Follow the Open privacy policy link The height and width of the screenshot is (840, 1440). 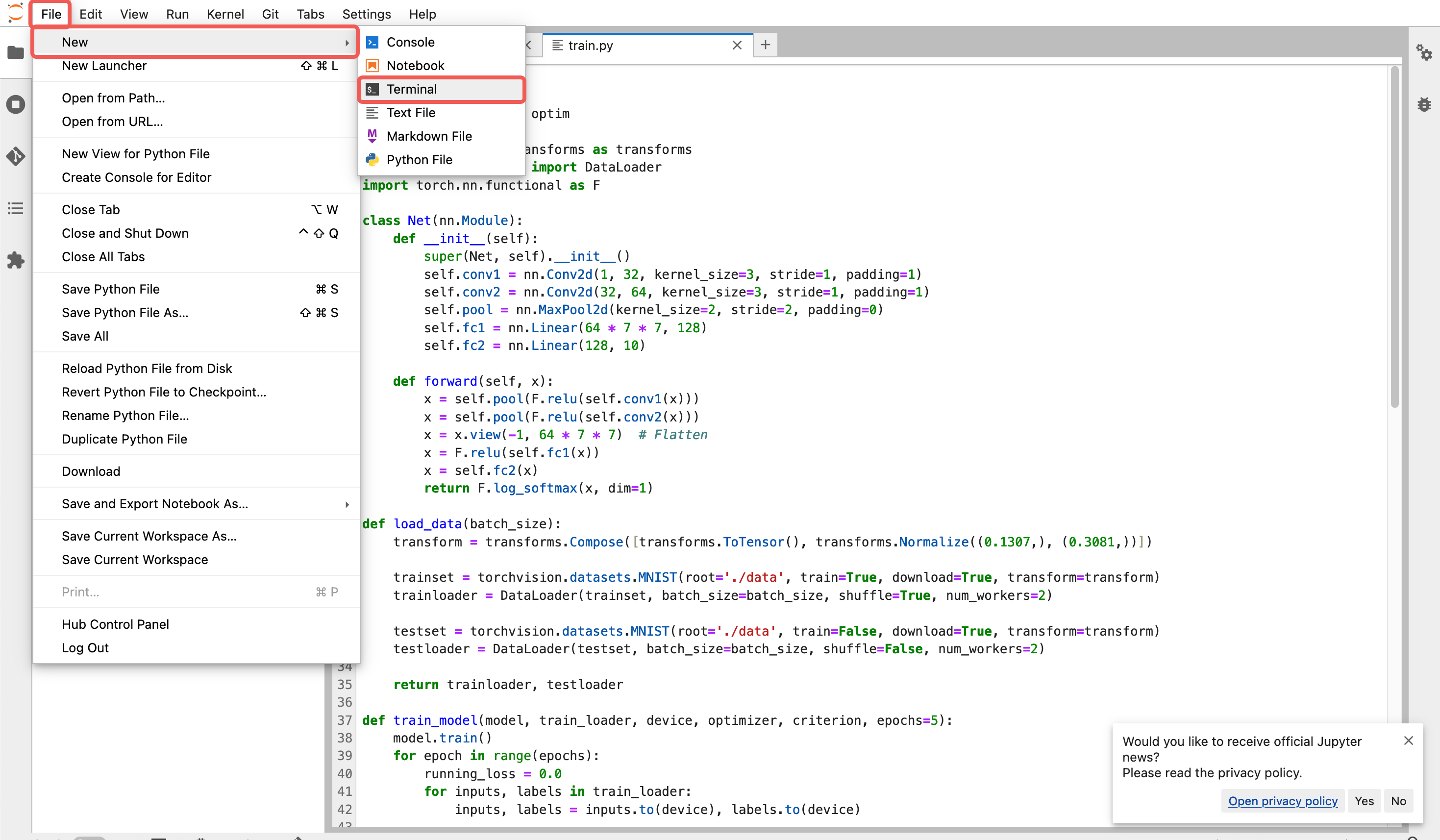point(1282,801)
